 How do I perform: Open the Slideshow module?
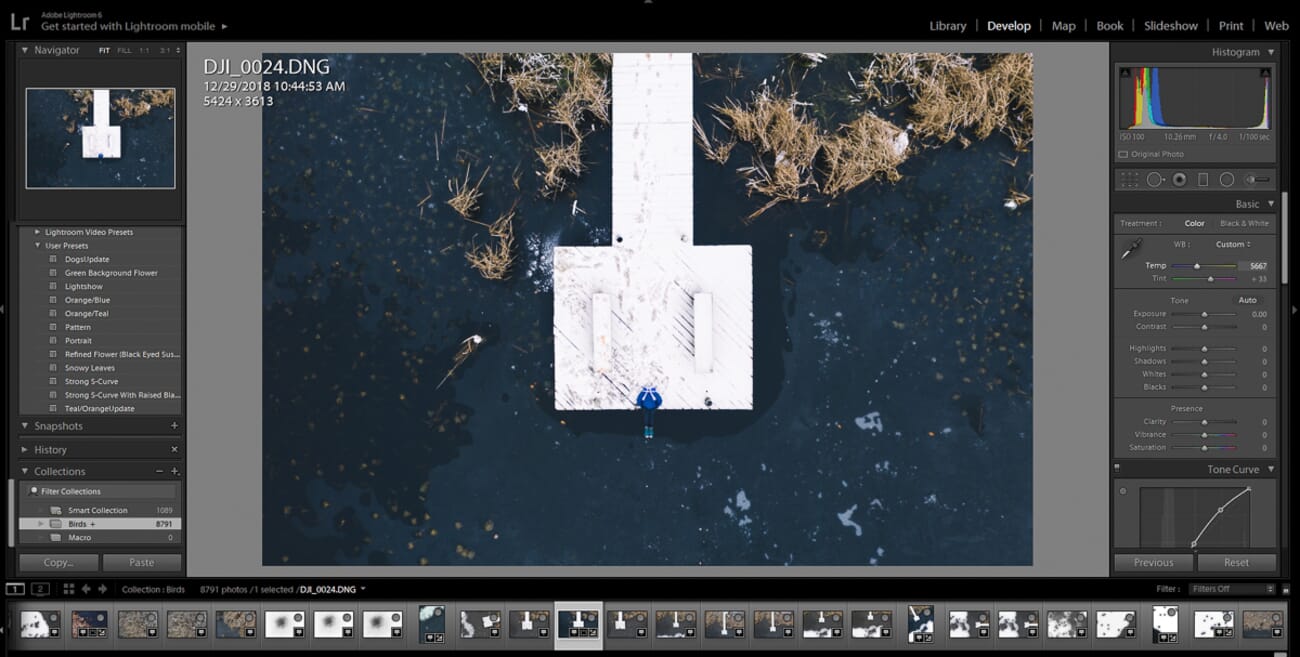[1170, 25]
